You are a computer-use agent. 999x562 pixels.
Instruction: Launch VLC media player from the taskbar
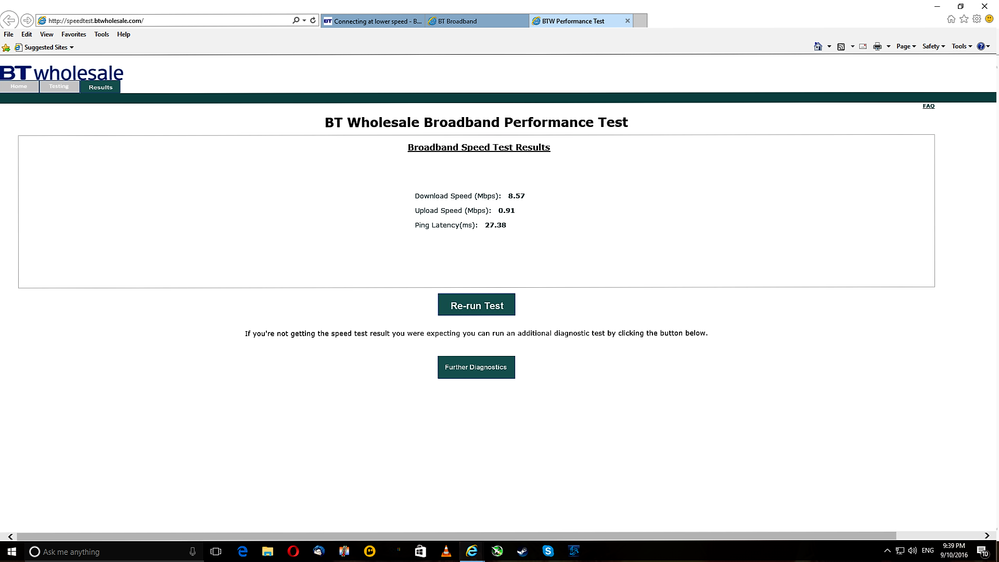coord(446,552)
